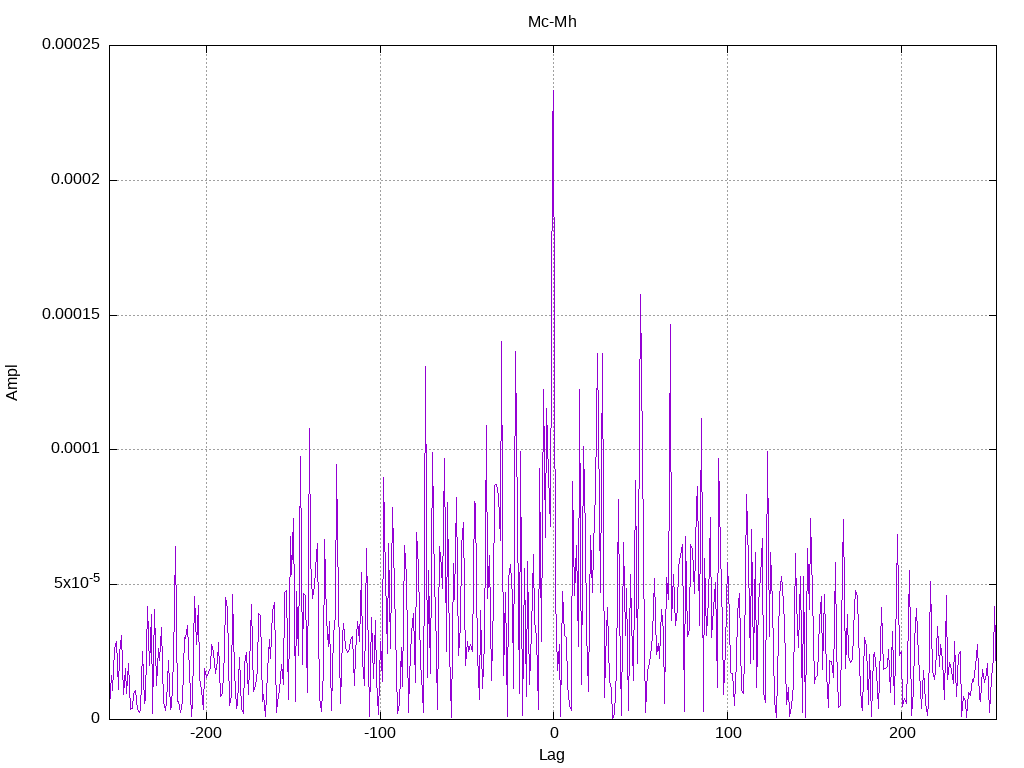Click the x-axis tick label -200
The image size is (1024, 768).
pos(206,733)
